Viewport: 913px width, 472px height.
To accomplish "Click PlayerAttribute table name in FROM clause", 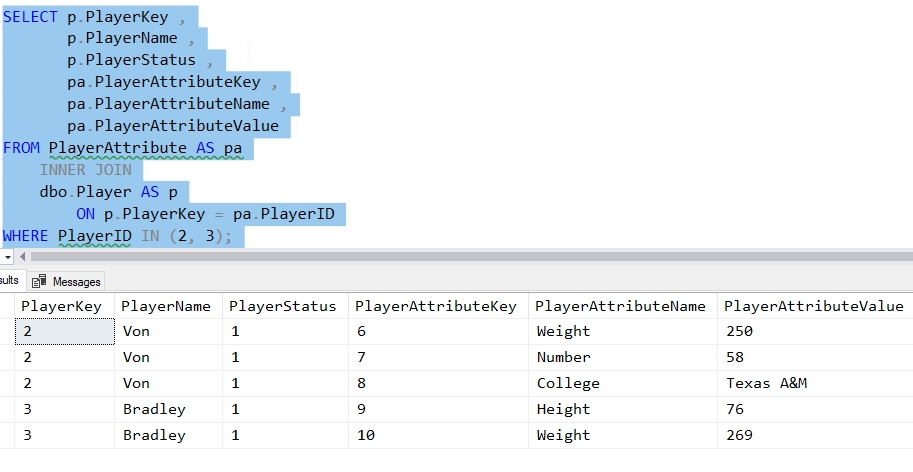I will pyautogui.click(x=118, y=148).
